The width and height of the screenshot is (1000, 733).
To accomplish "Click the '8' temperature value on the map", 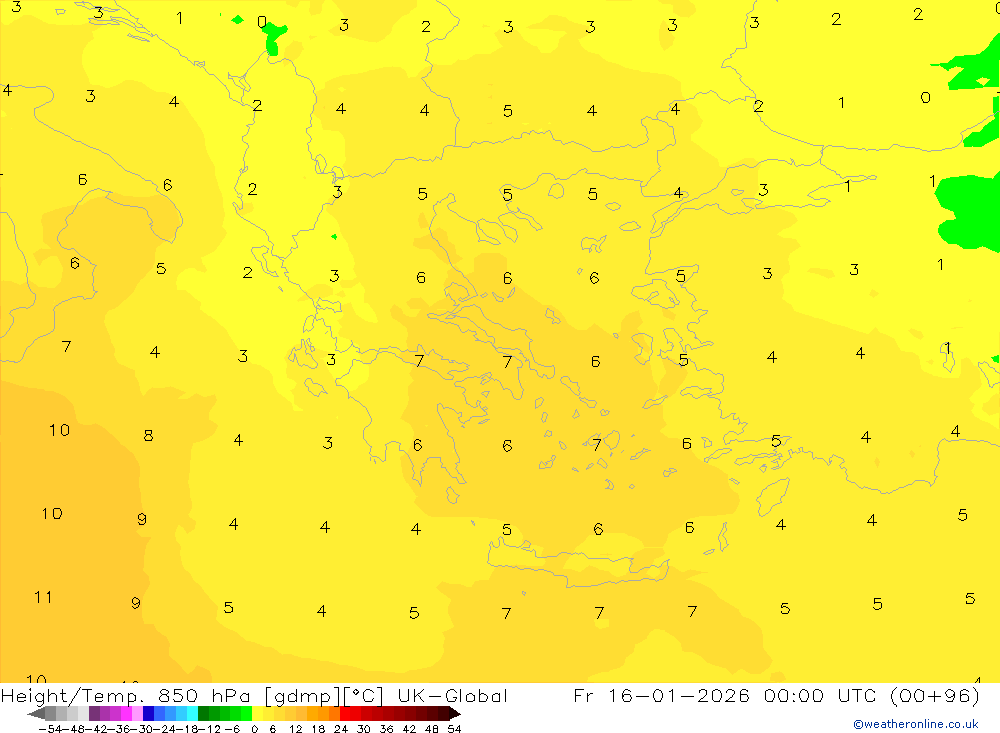I will (x=148, y=436).
